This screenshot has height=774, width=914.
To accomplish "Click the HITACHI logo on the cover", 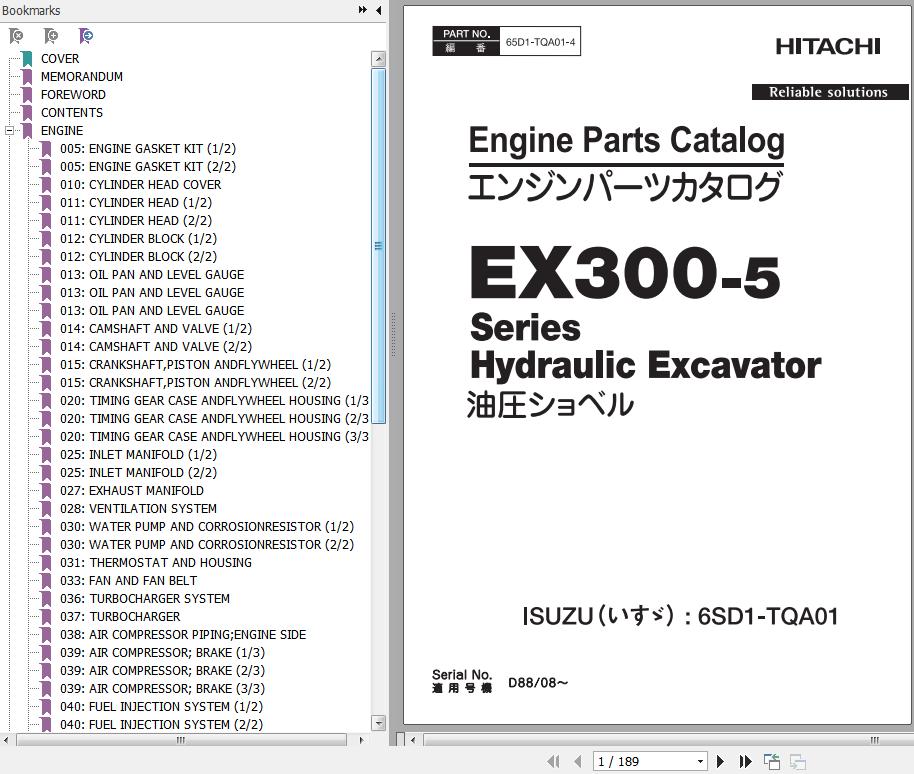I will click(828, 46).
